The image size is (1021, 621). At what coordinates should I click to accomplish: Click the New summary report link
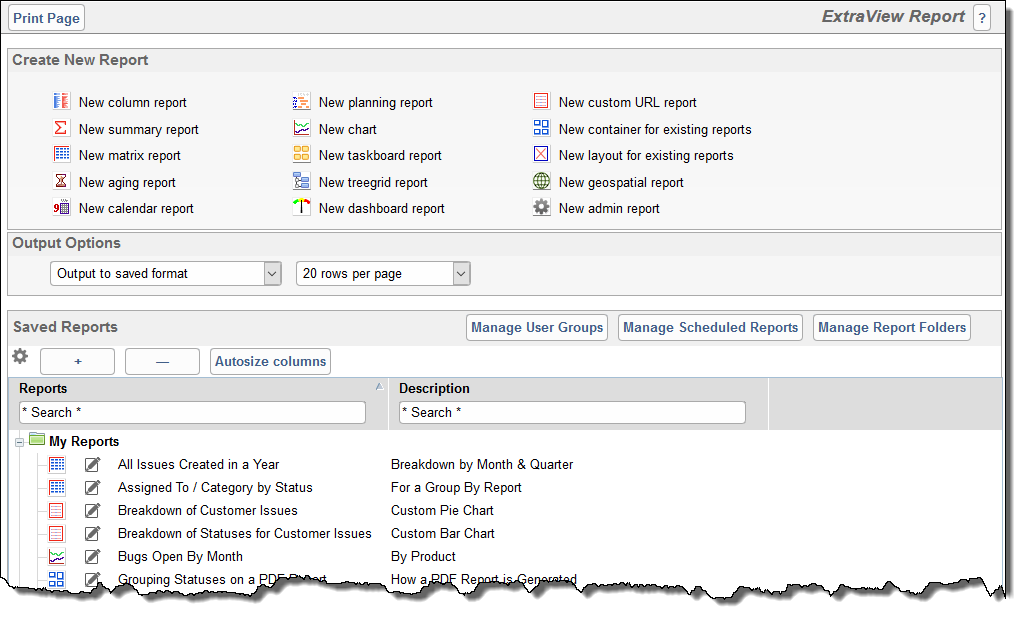click(139, 130)
